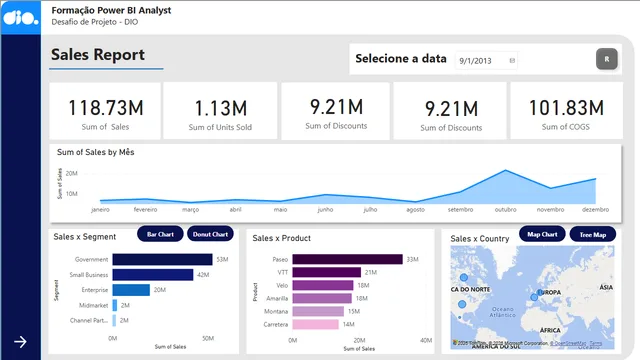
Task: Click the 'Sales x Product' title
Action: 281,238
